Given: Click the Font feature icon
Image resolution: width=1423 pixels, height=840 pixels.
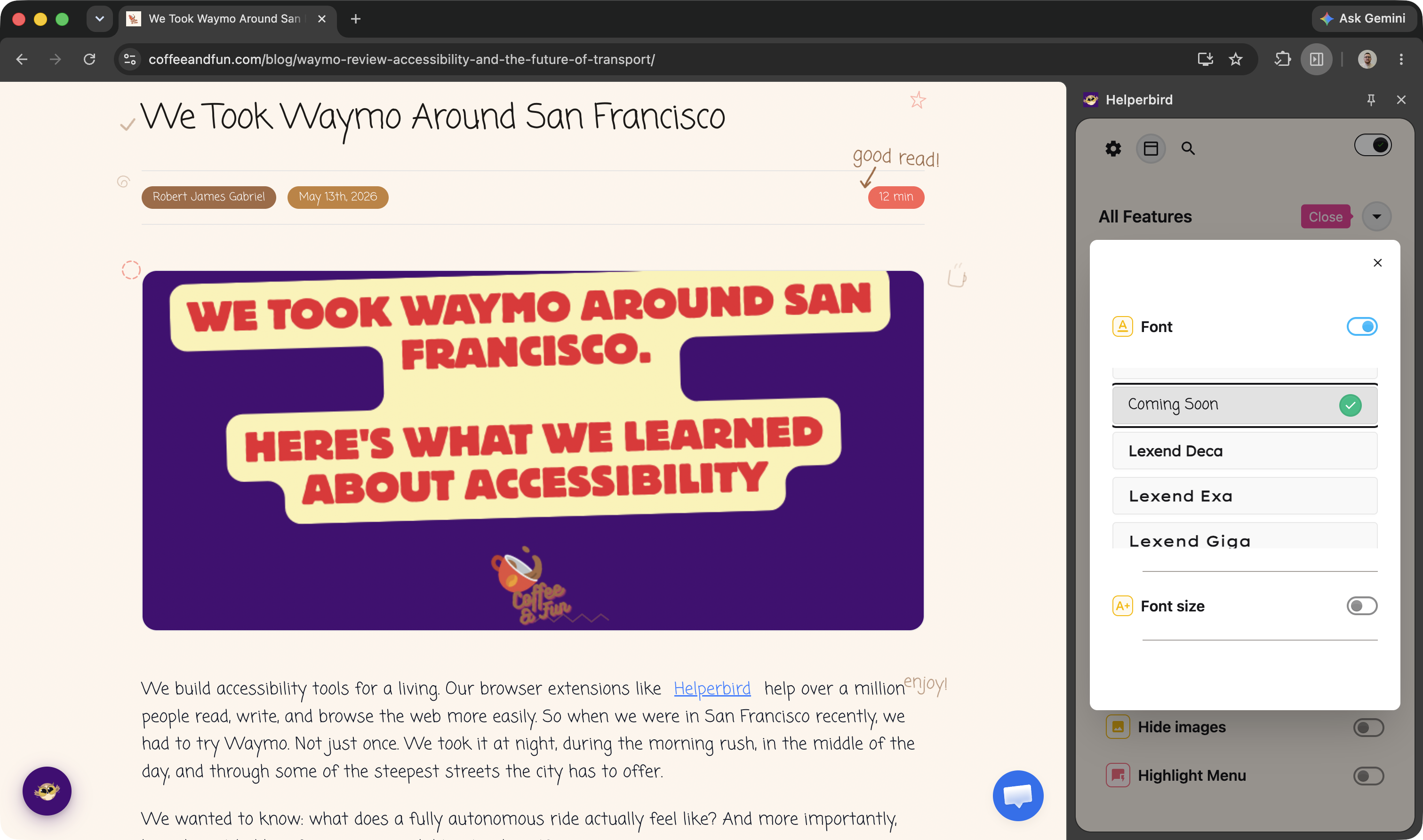Looking at the screenshot, I should click(1122, 326).
